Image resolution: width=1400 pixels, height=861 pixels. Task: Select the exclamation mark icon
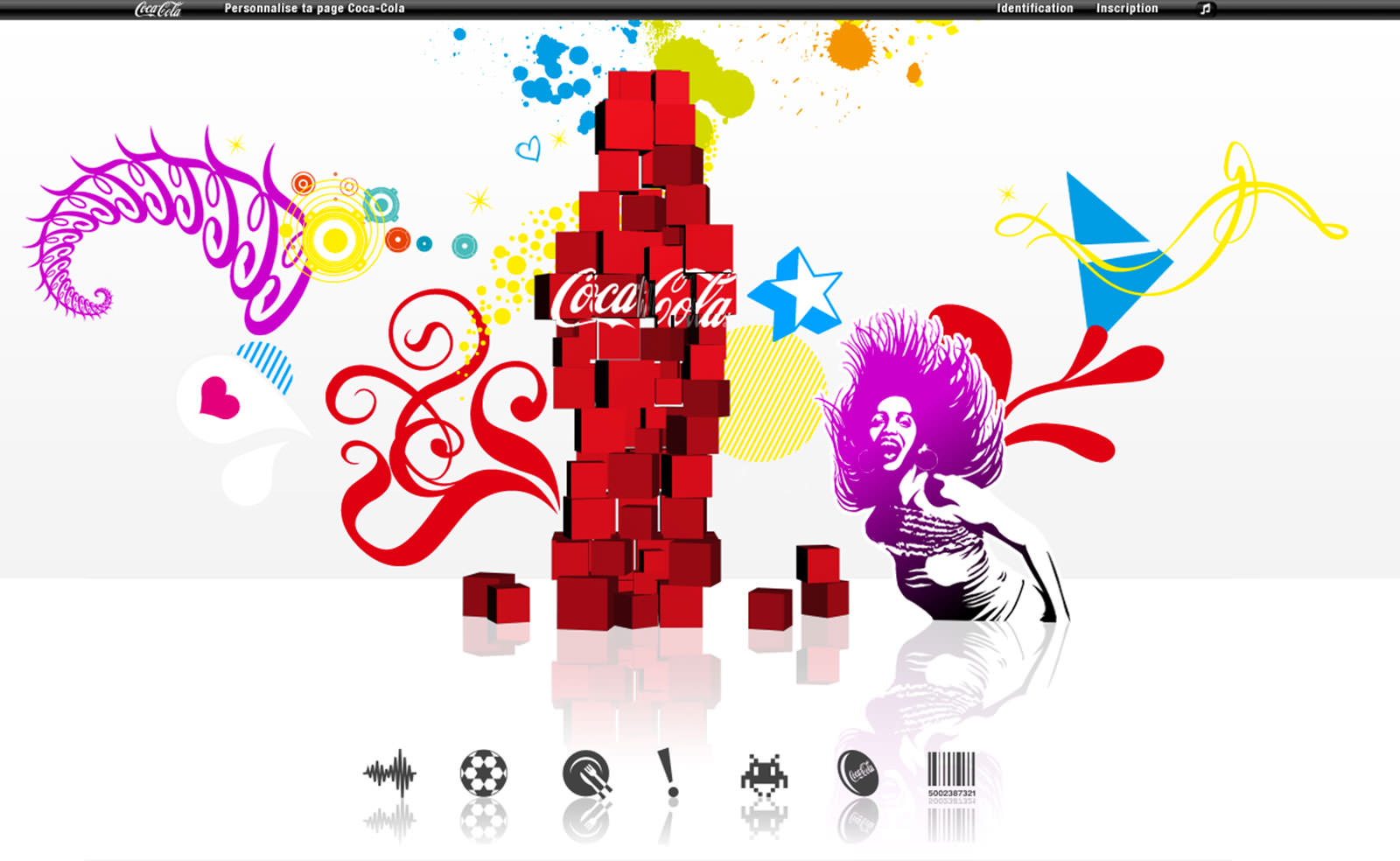668,773
